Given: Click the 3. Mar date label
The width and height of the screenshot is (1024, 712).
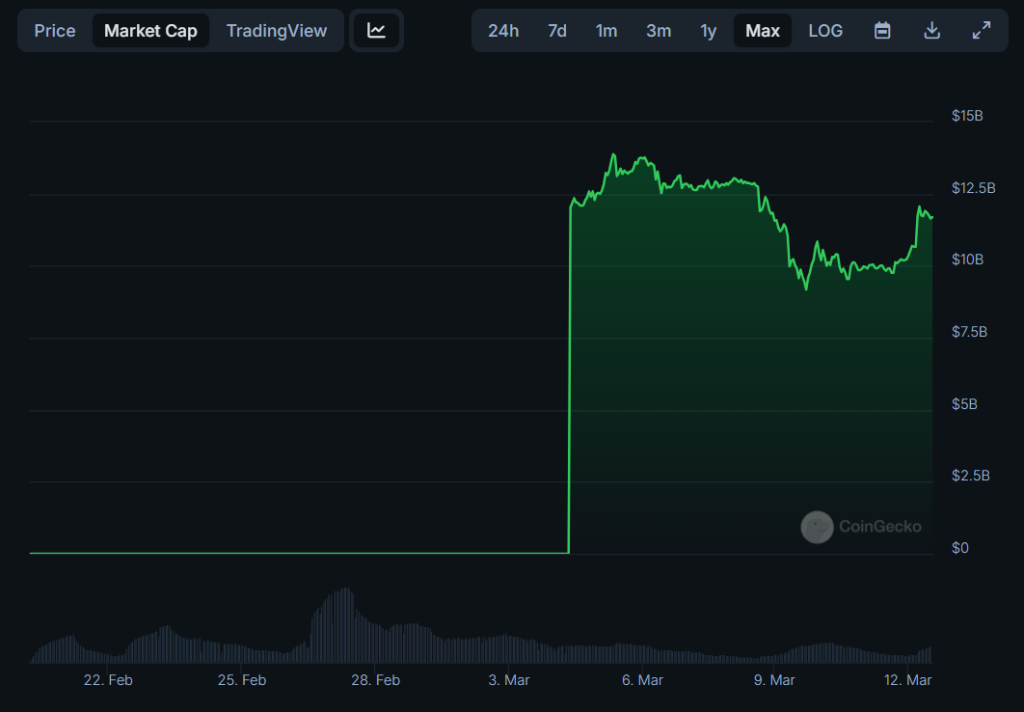Looking at the screenshot, I should coord(509,680).
